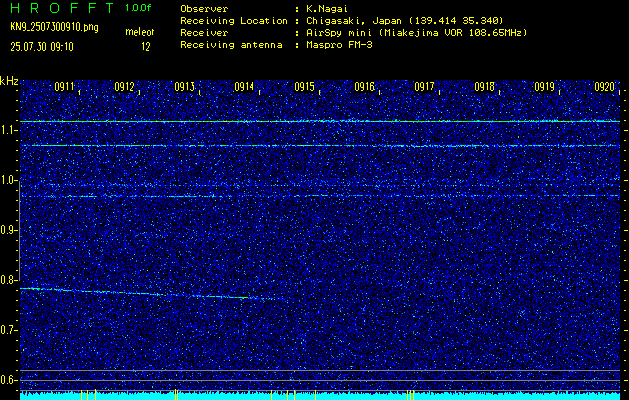Click the gray vertical range bar beside the kHz axis
This screenshot has width=629, height=400.
(x=20, y=230)
